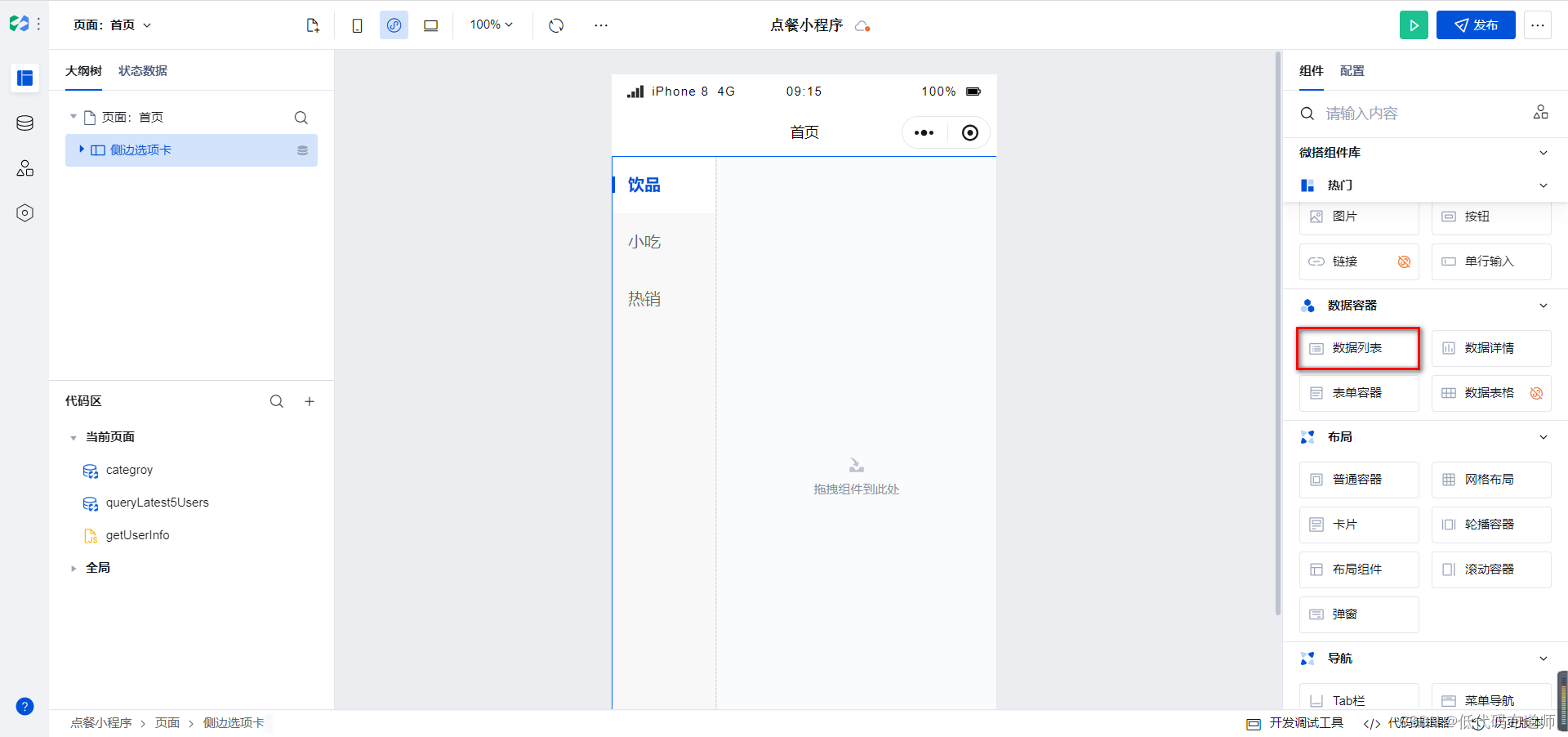Click the mini program capsule close circle
Viewport: 1568px width, 737px height.
(969, 133)
